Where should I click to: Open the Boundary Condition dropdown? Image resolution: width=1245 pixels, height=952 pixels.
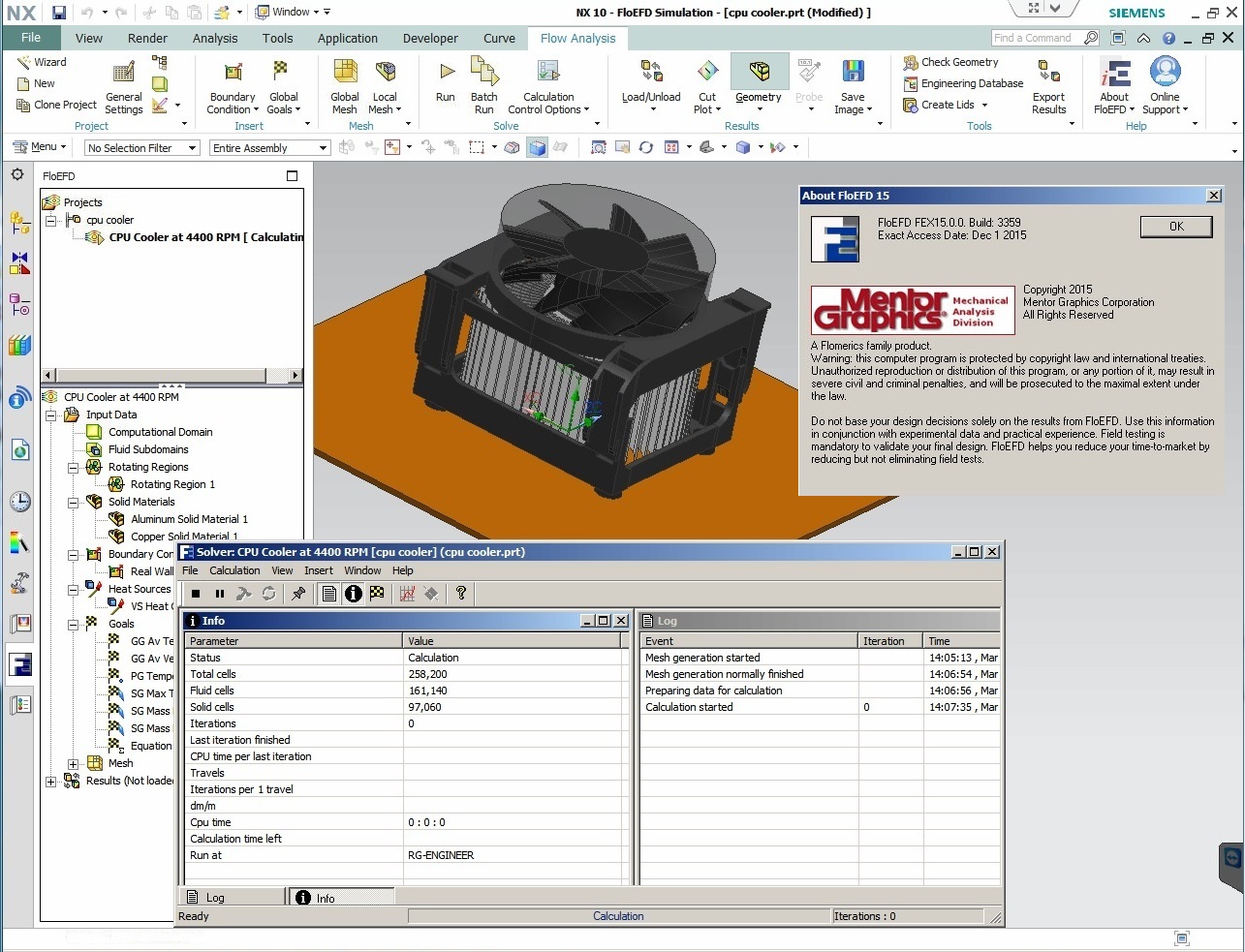(233, 88)
